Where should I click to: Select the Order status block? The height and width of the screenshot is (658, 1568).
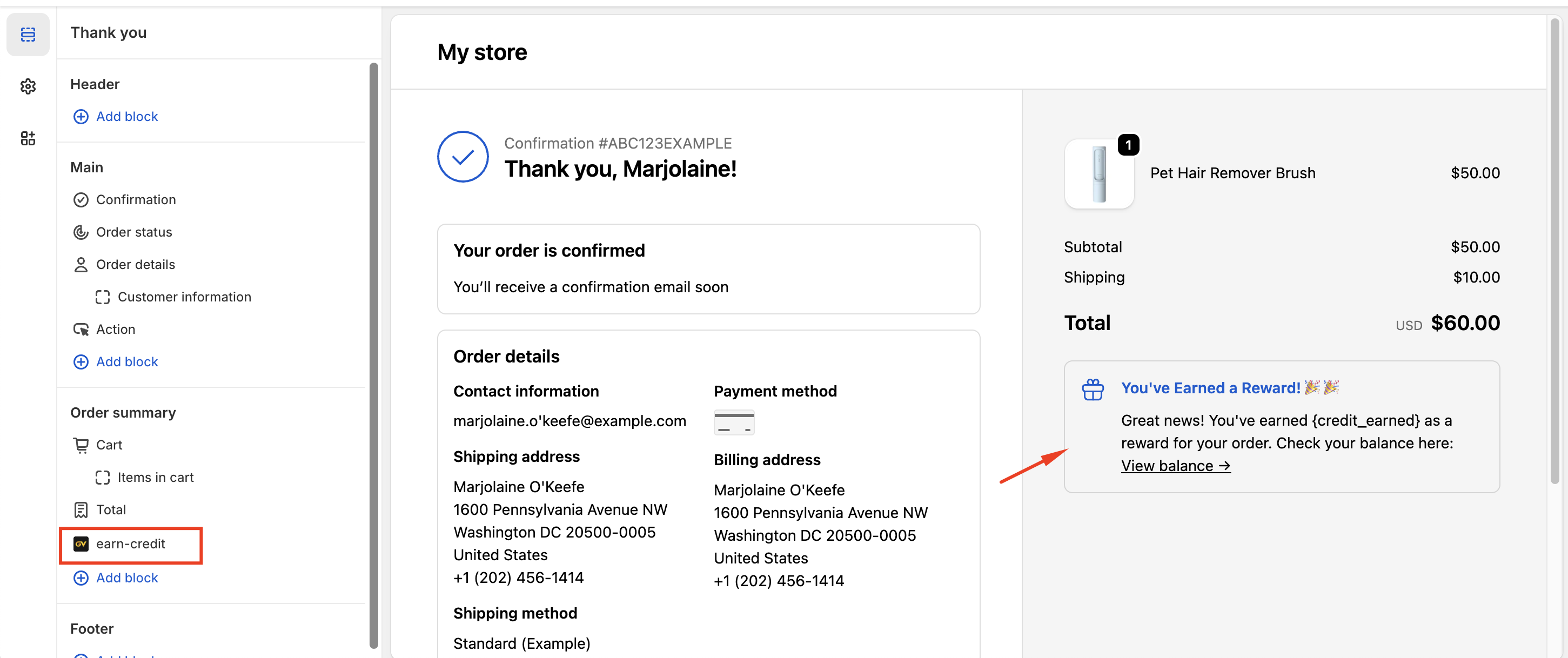click(134, 232)
